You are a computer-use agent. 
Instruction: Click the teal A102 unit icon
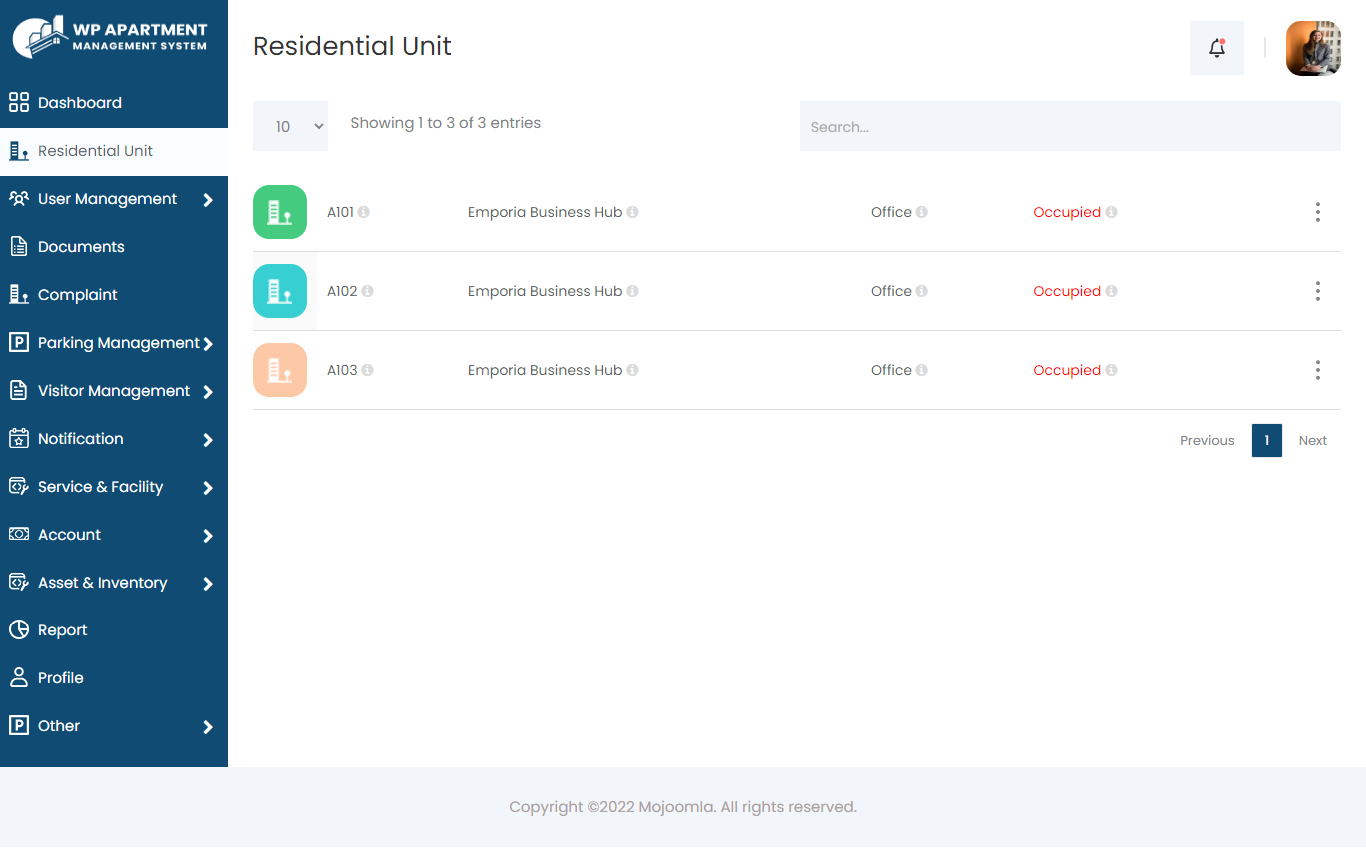point(280,291)
